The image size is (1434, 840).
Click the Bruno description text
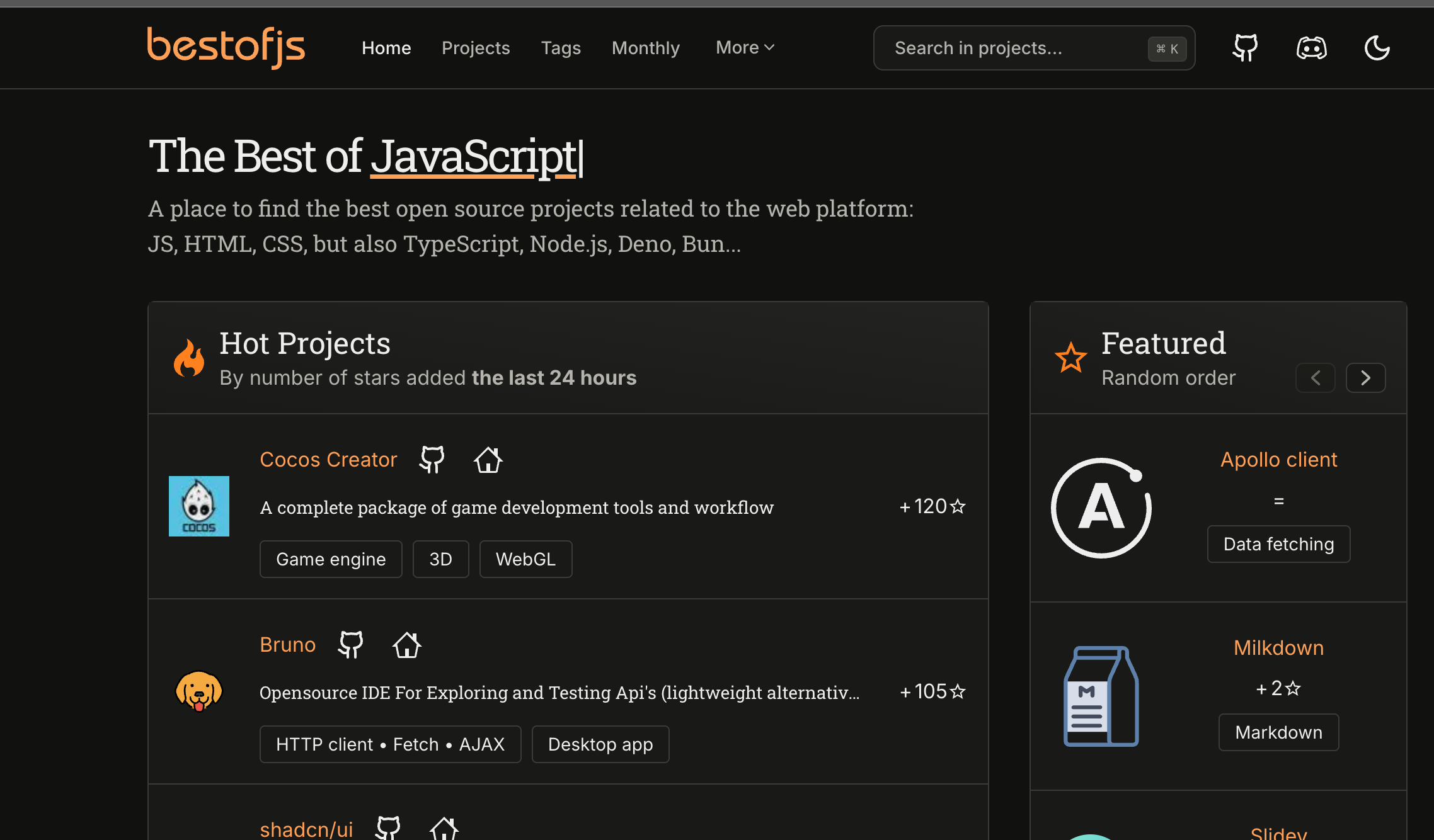(x=559, y=693)
